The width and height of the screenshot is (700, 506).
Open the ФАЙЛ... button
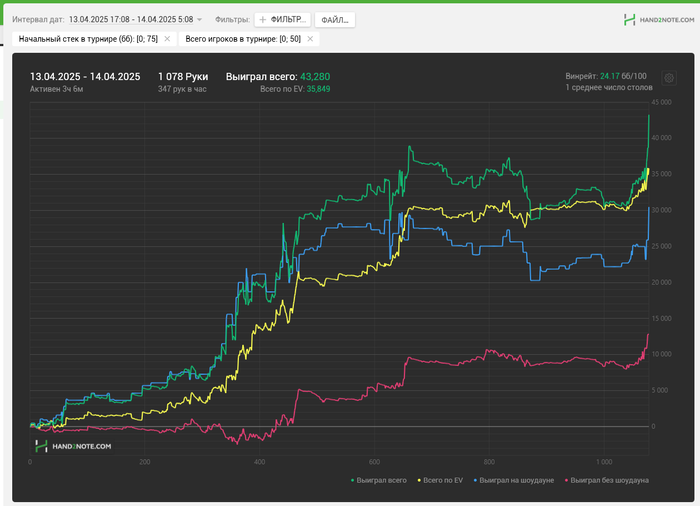pyautogui.click(x=335, y=20)
